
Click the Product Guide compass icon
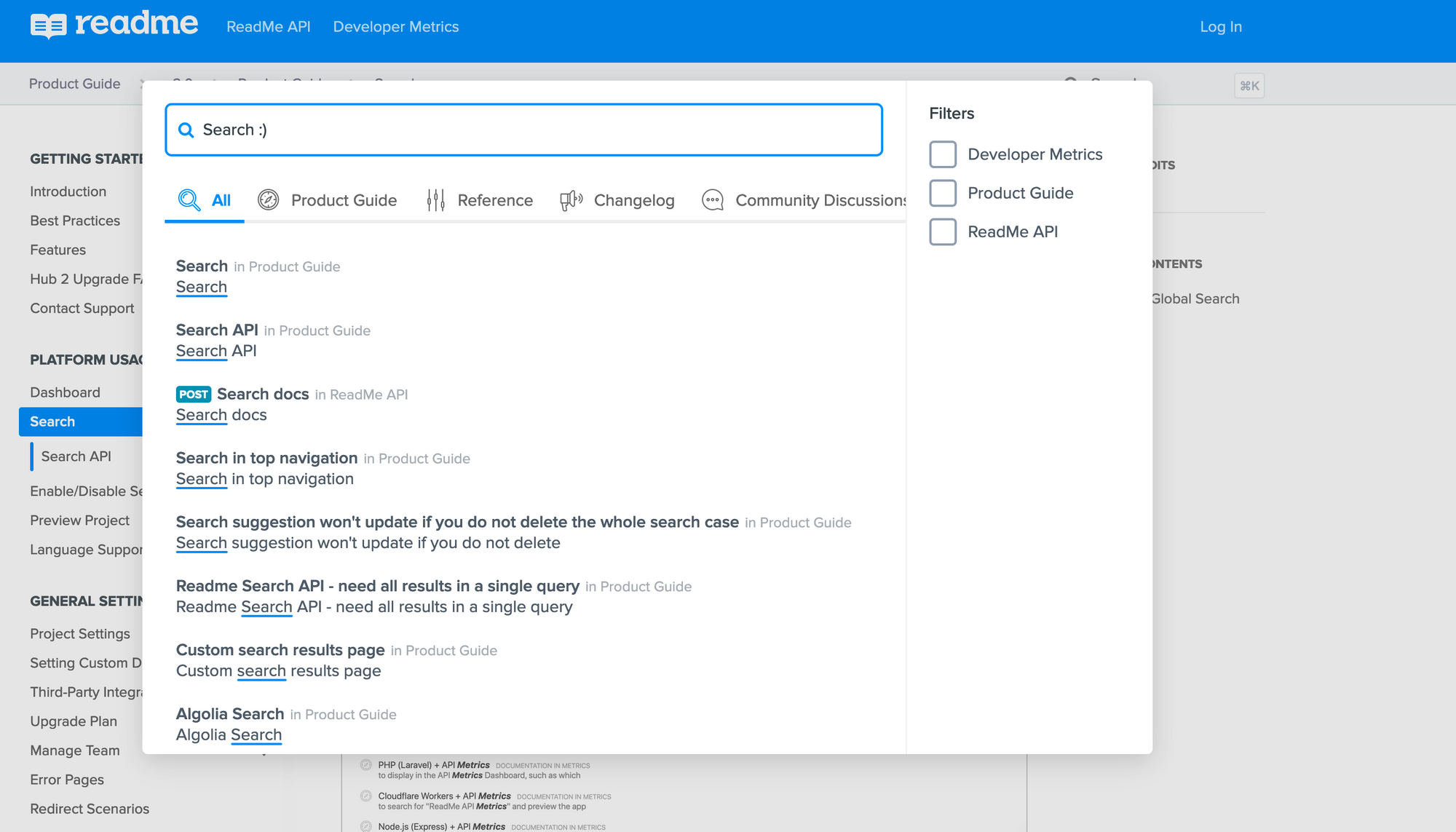click(x=268, y=200)
